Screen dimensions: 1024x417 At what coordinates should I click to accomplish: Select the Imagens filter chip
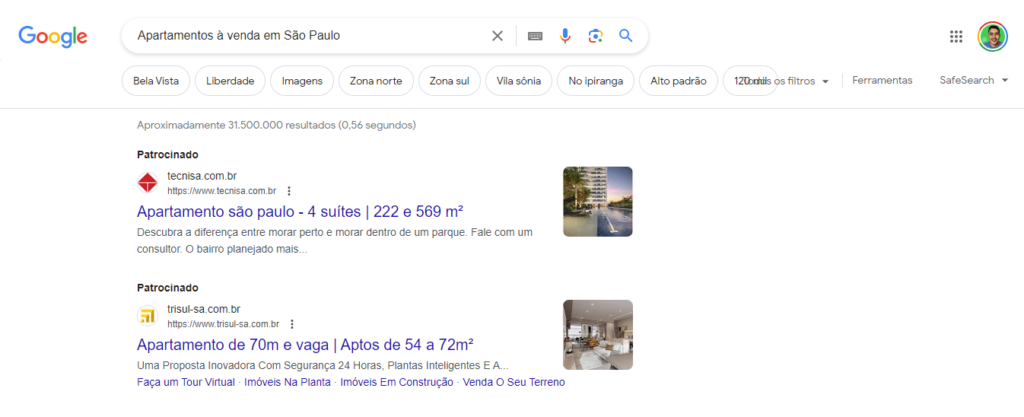click(x=302, y=81)
